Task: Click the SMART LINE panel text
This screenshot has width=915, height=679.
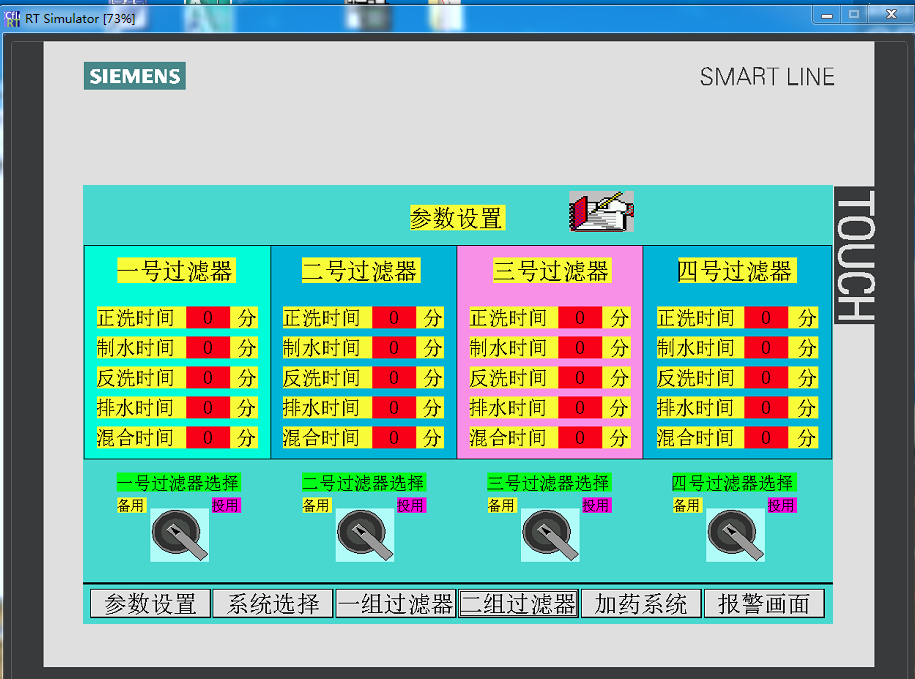Action: tap(767, 77)
